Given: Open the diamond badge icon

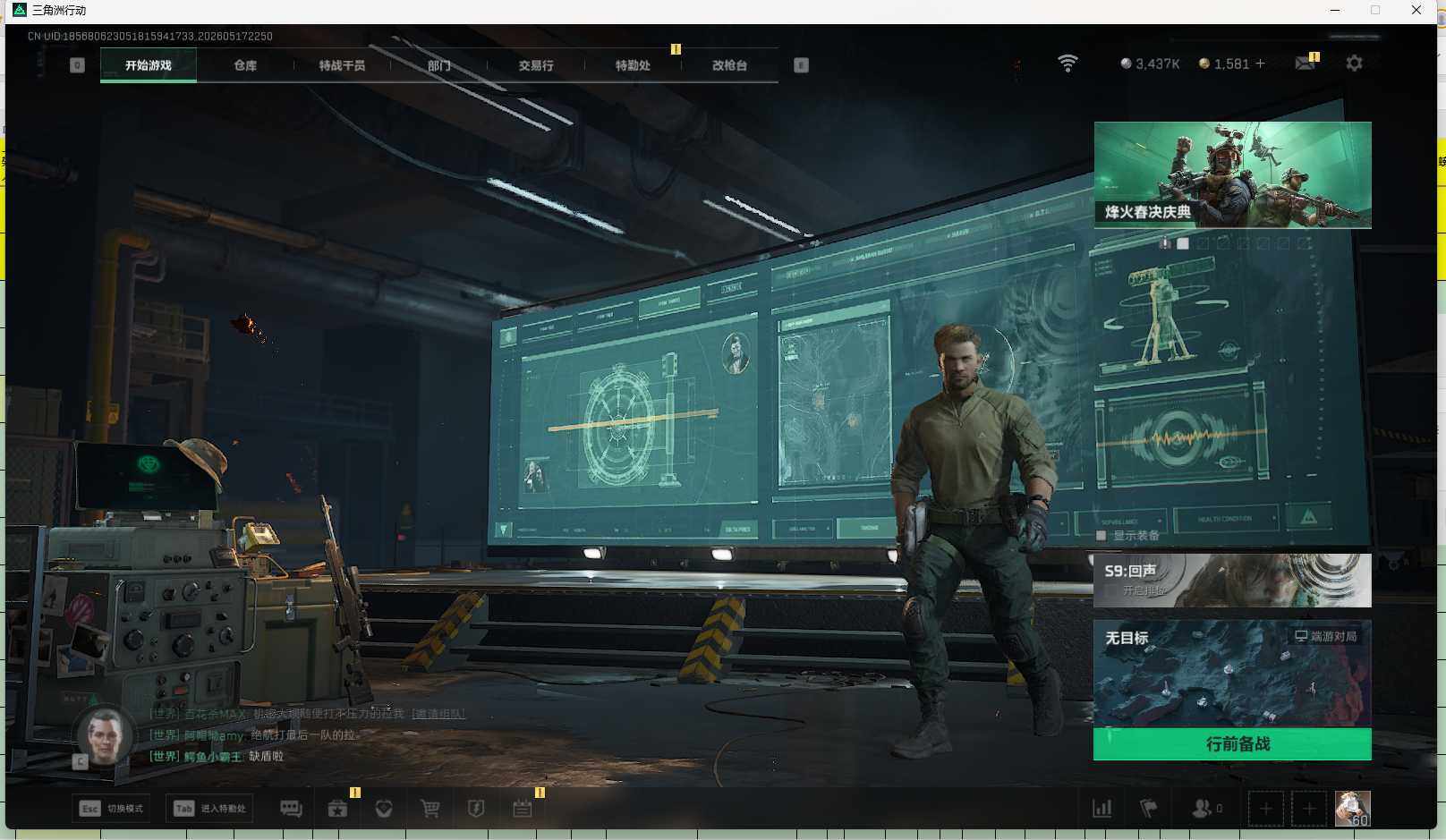Looking at the screenshot, I should coord(384,809).
